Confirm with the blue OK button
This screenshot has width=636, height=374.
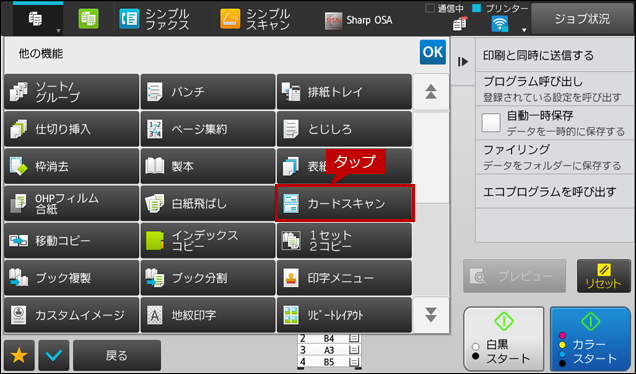[x=433, y=52]
